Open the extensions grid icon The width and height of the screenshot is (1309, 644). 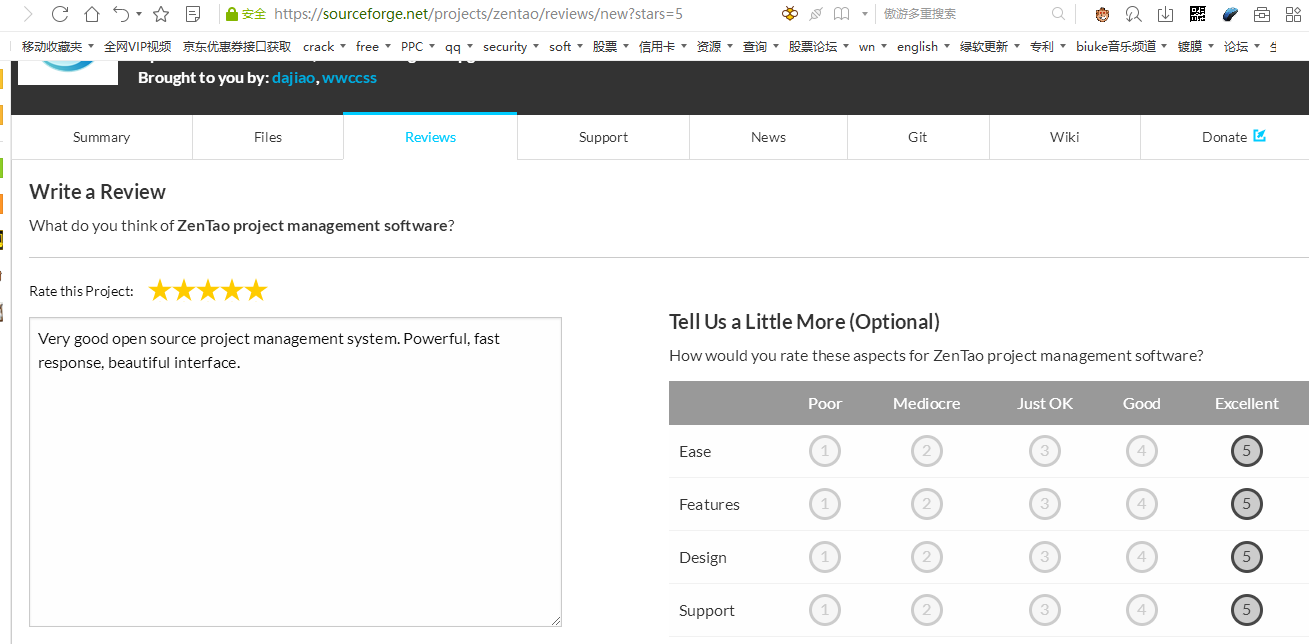pos(1293,14)
